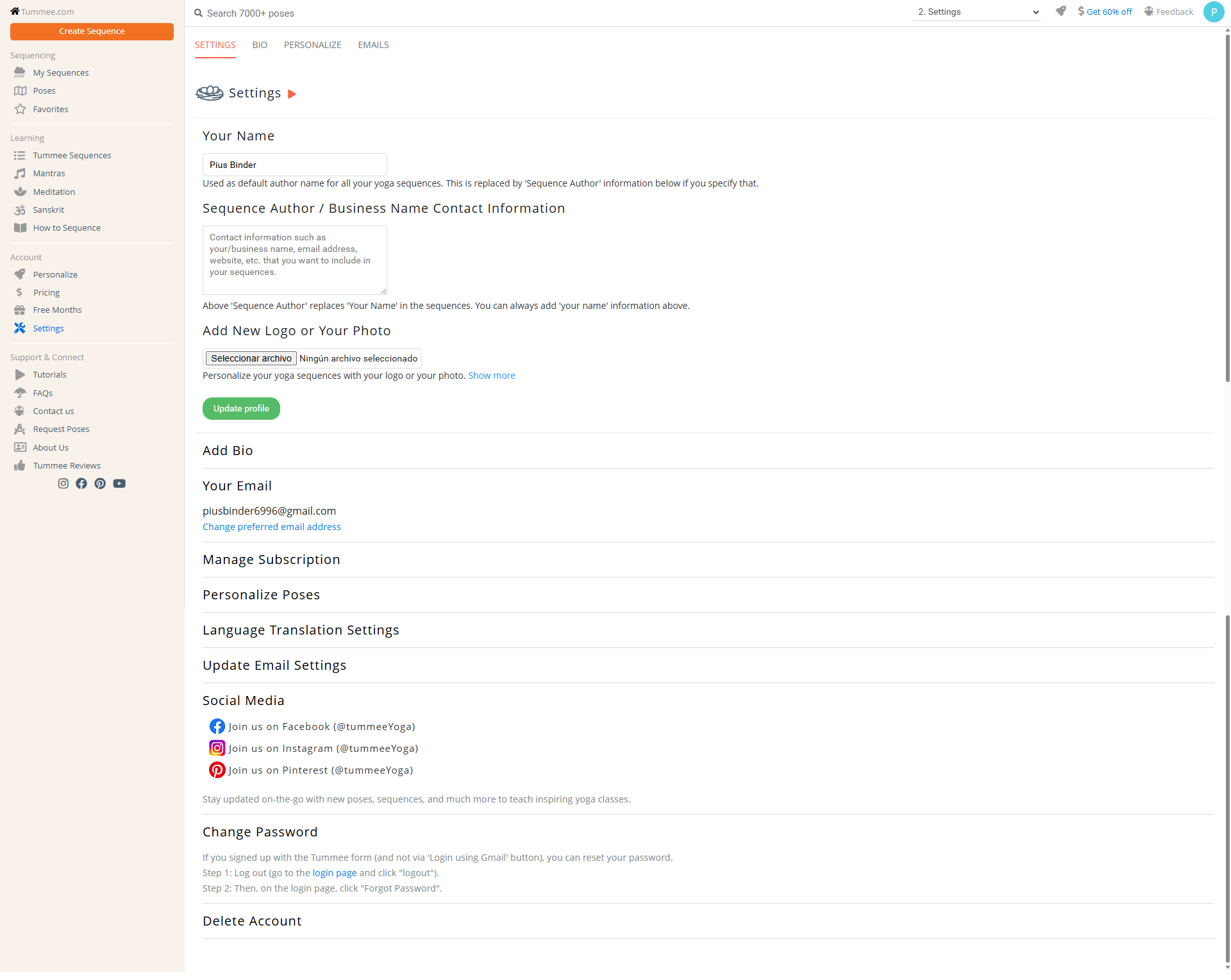This screenshot has height=980, width=1231.
Task: Expand the Delete Account section
Action: tap(252, 922)
